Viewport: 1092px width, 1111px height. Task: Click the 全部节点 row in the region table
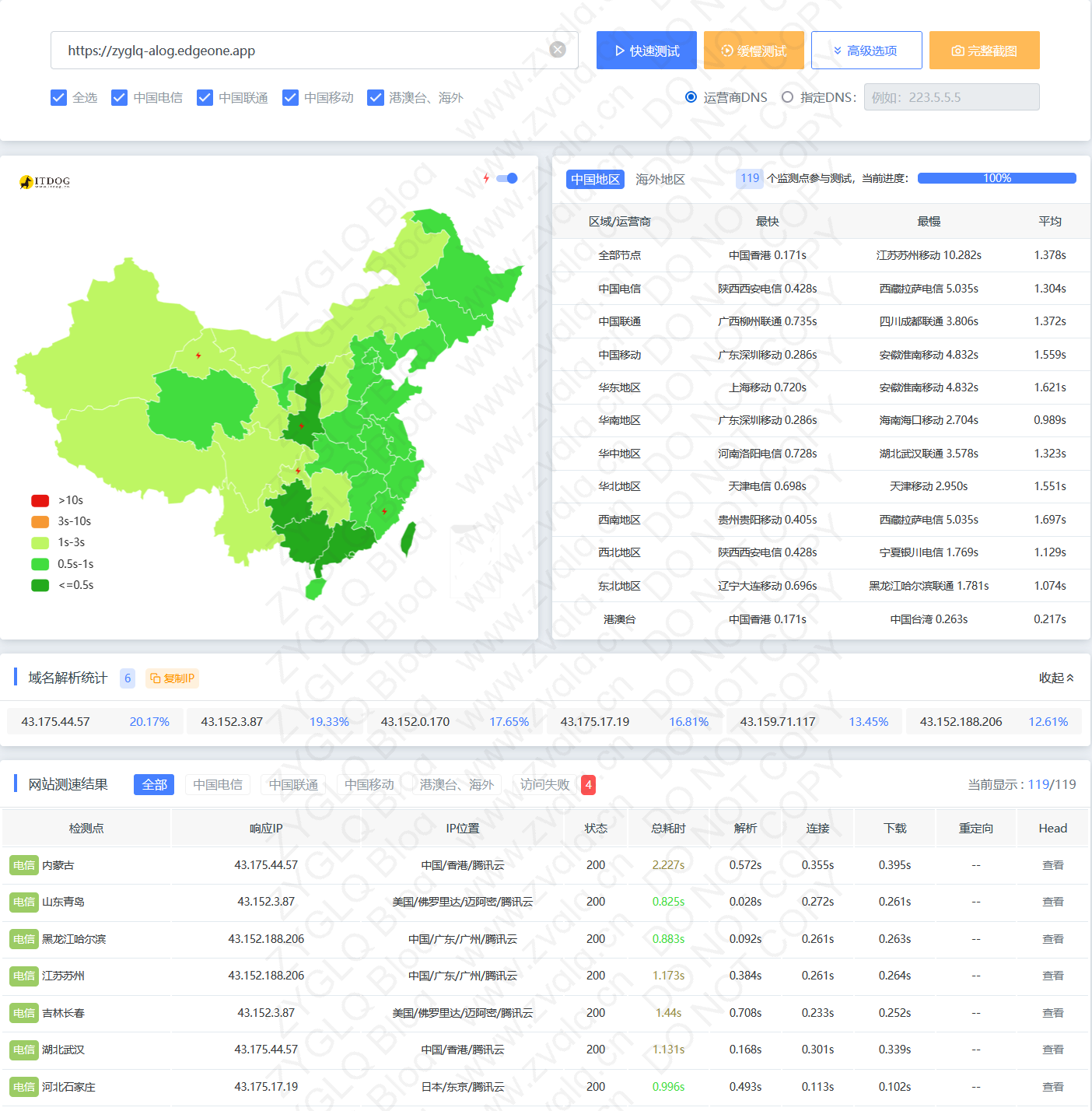(x=821, y=255)
